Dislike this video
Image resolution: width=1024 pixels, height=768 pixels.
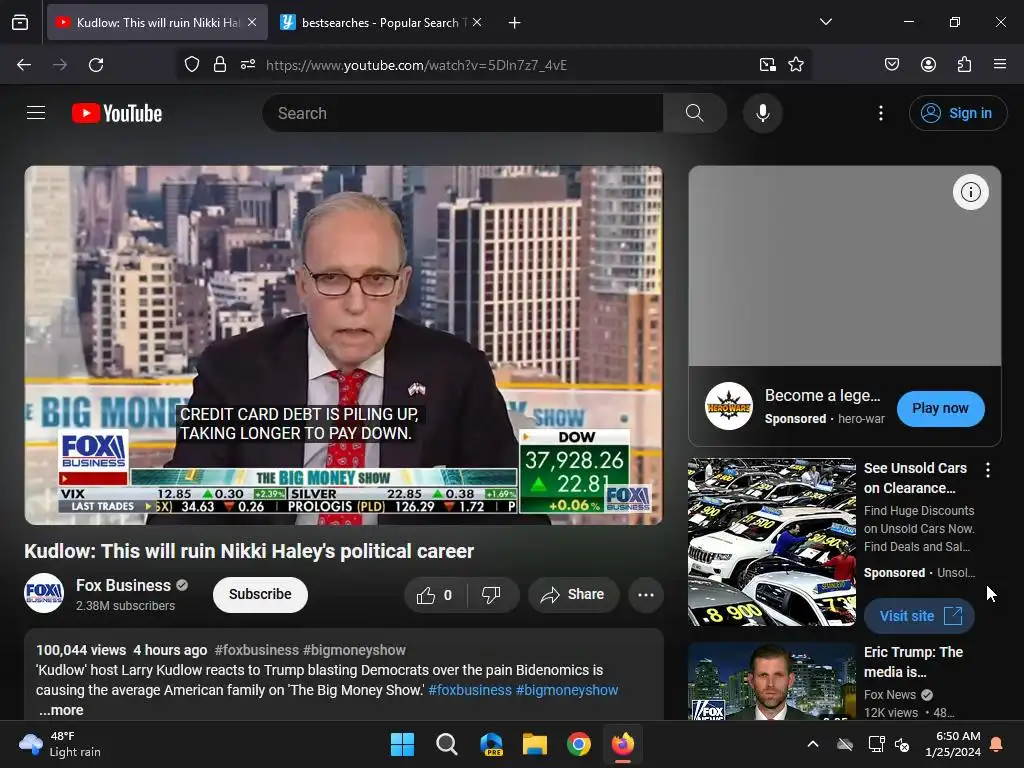click(x=491, y=595)
